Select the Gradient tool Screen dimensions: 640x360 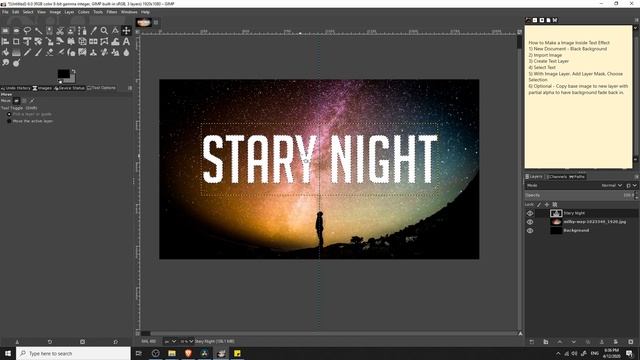coord(16,52)
